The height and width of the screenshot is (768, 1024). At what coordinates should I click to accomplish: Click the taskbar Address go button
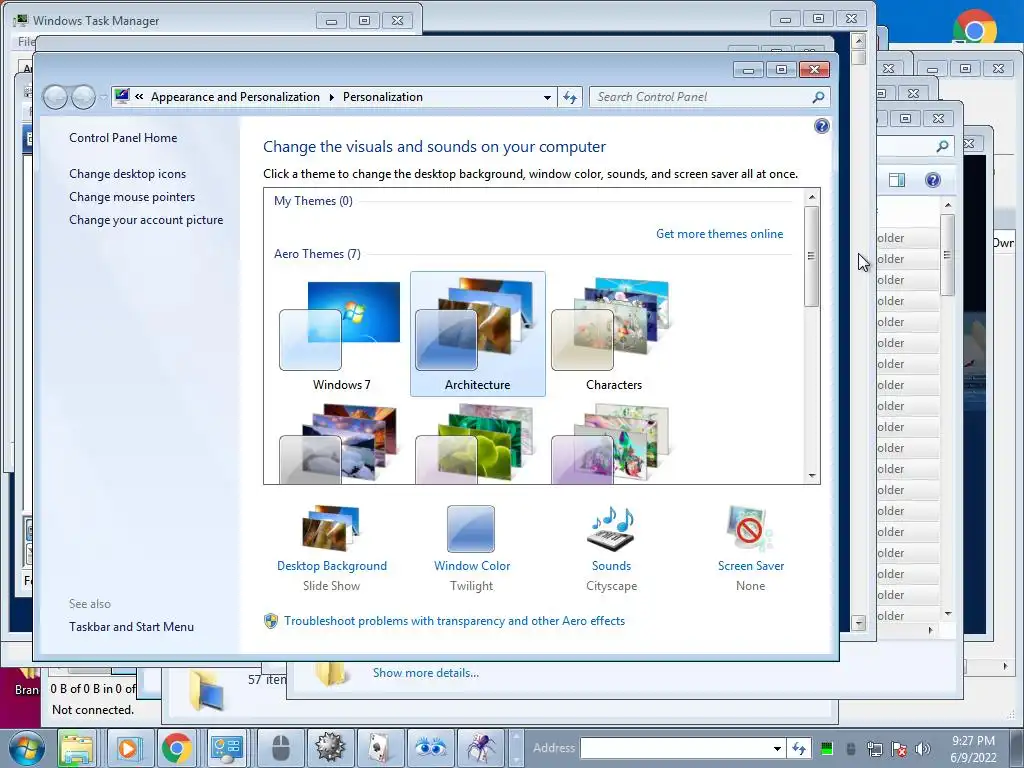(x=799, y=748)
